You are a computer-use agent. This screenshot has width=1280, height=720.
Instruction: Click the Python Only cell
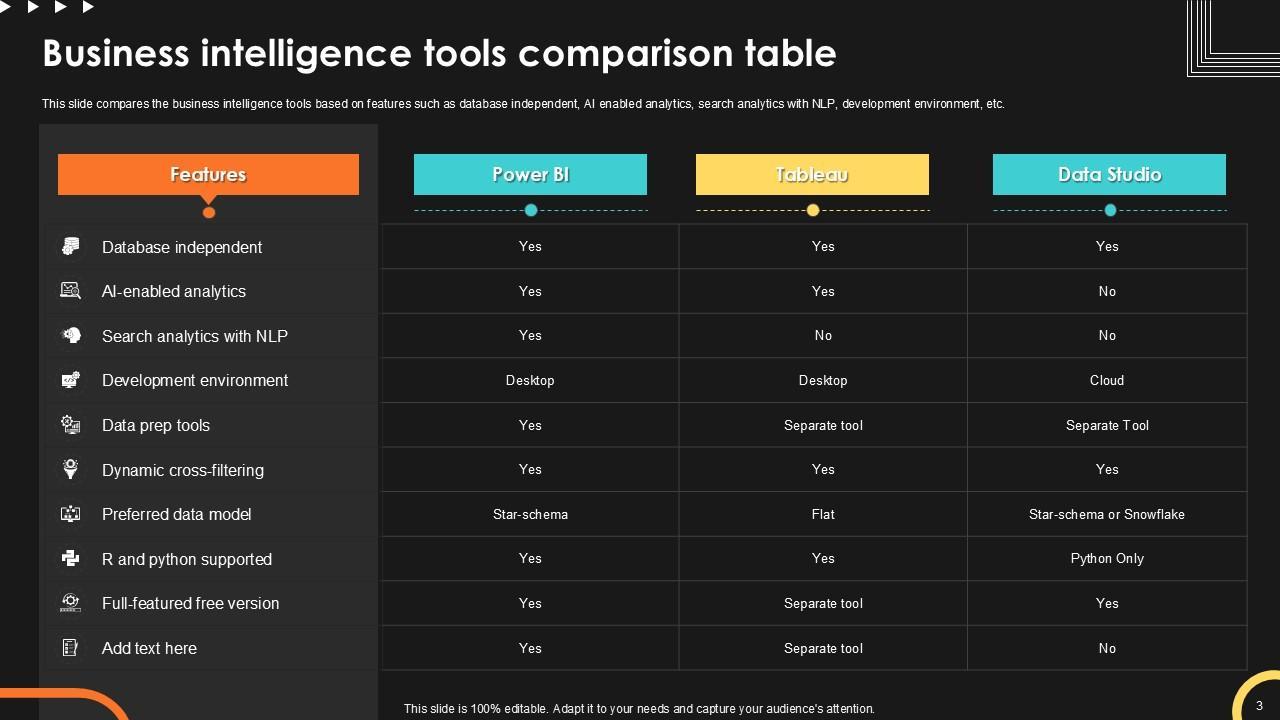[x=1106, y=559]
